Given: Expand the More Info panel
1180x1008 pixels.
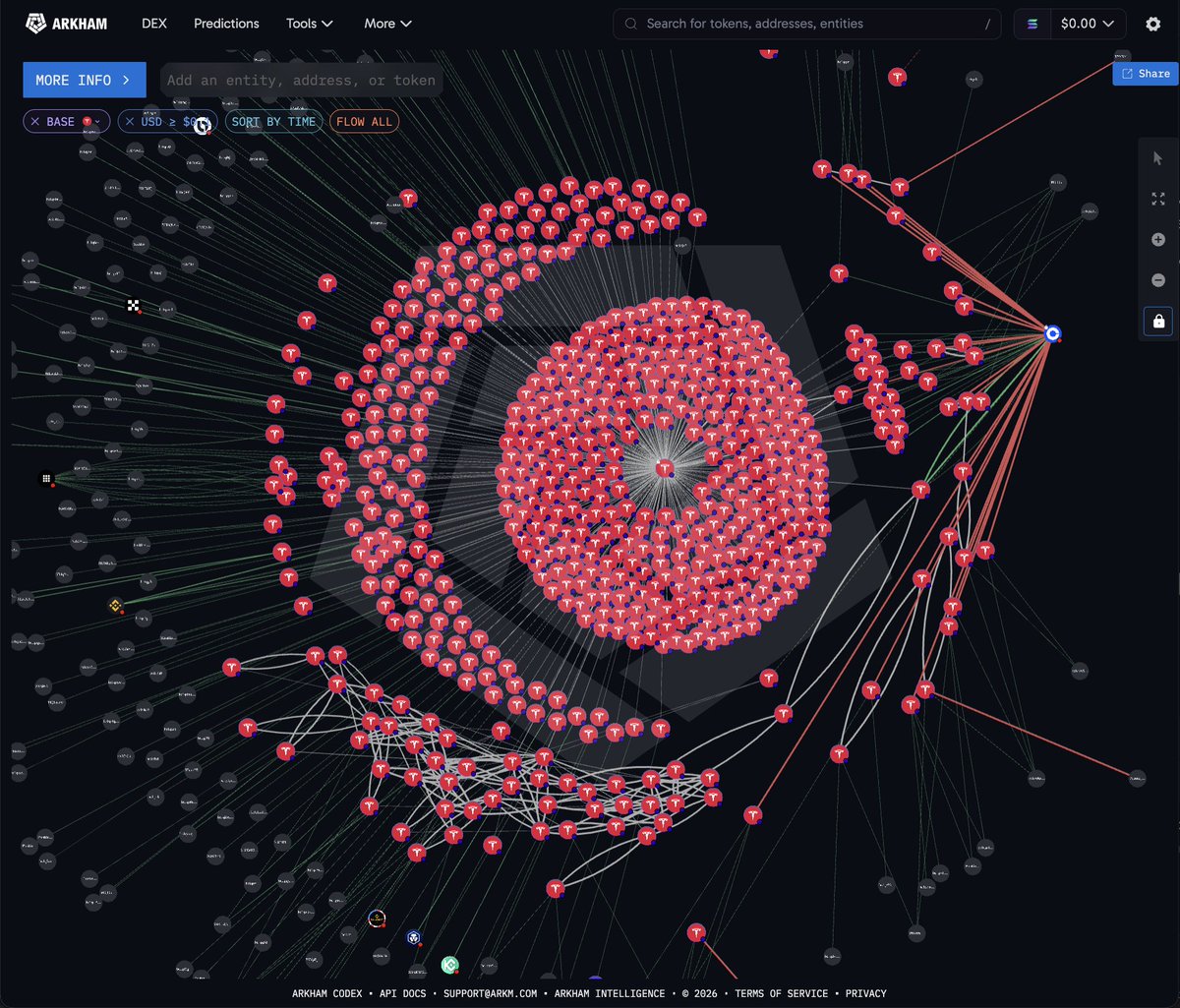Looking at the screenshot, I should 85,81.
